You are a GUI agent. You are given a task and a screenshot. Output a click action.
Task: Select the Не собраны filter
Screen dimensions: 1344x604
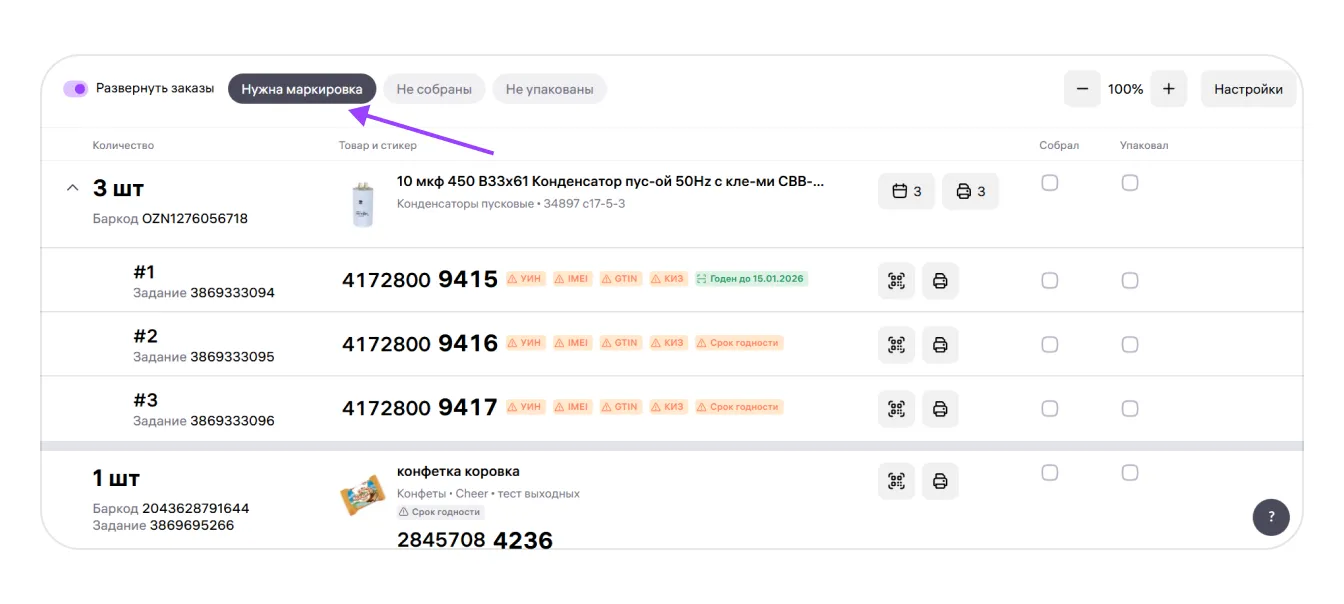(434, 89)
